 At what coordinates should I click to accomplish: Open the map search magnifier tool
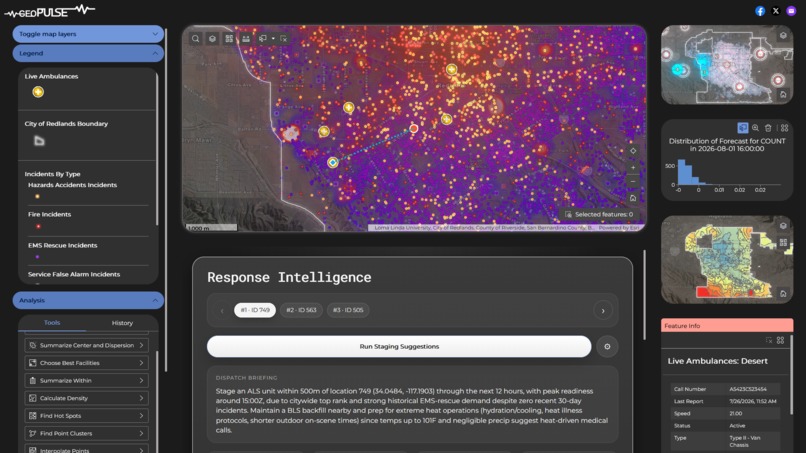coord(195,39)
